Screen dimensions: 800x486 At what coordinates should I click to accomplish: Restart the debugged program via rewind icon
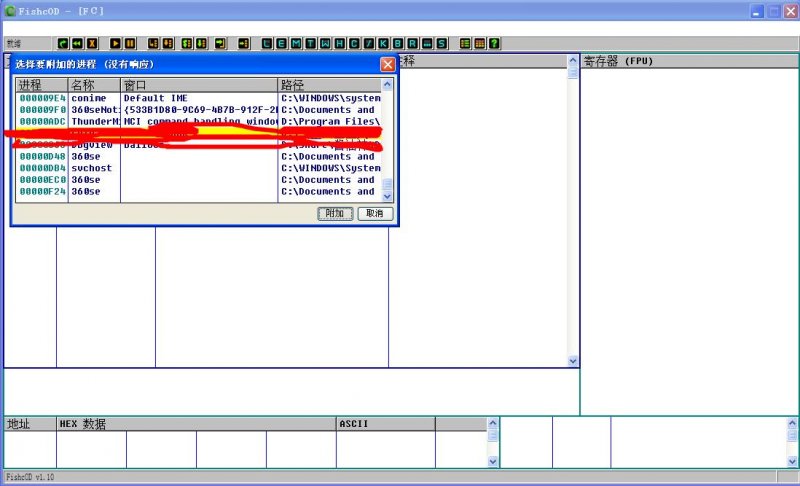point(77,43)
